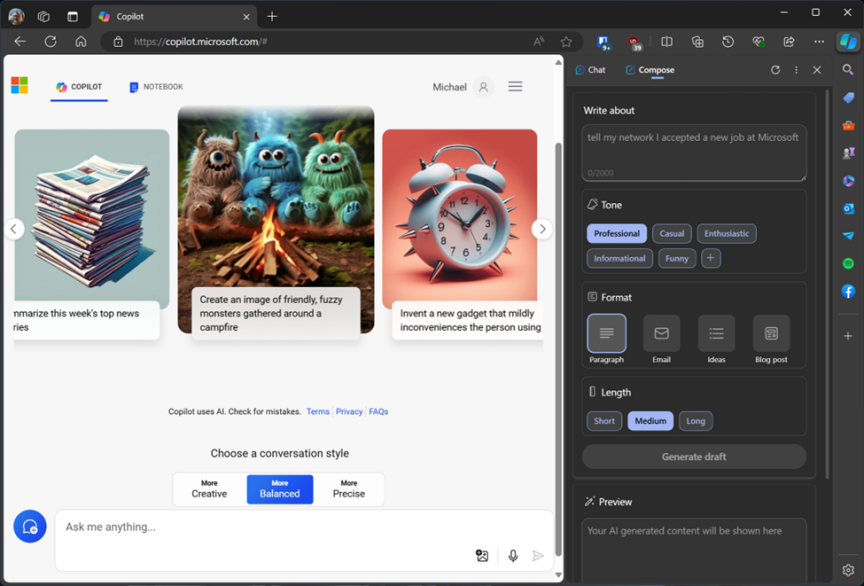The width and height of the screenshot is (864, 586).
Task: Refresh the Copilot sidebar pane
Action: [775, 70]
